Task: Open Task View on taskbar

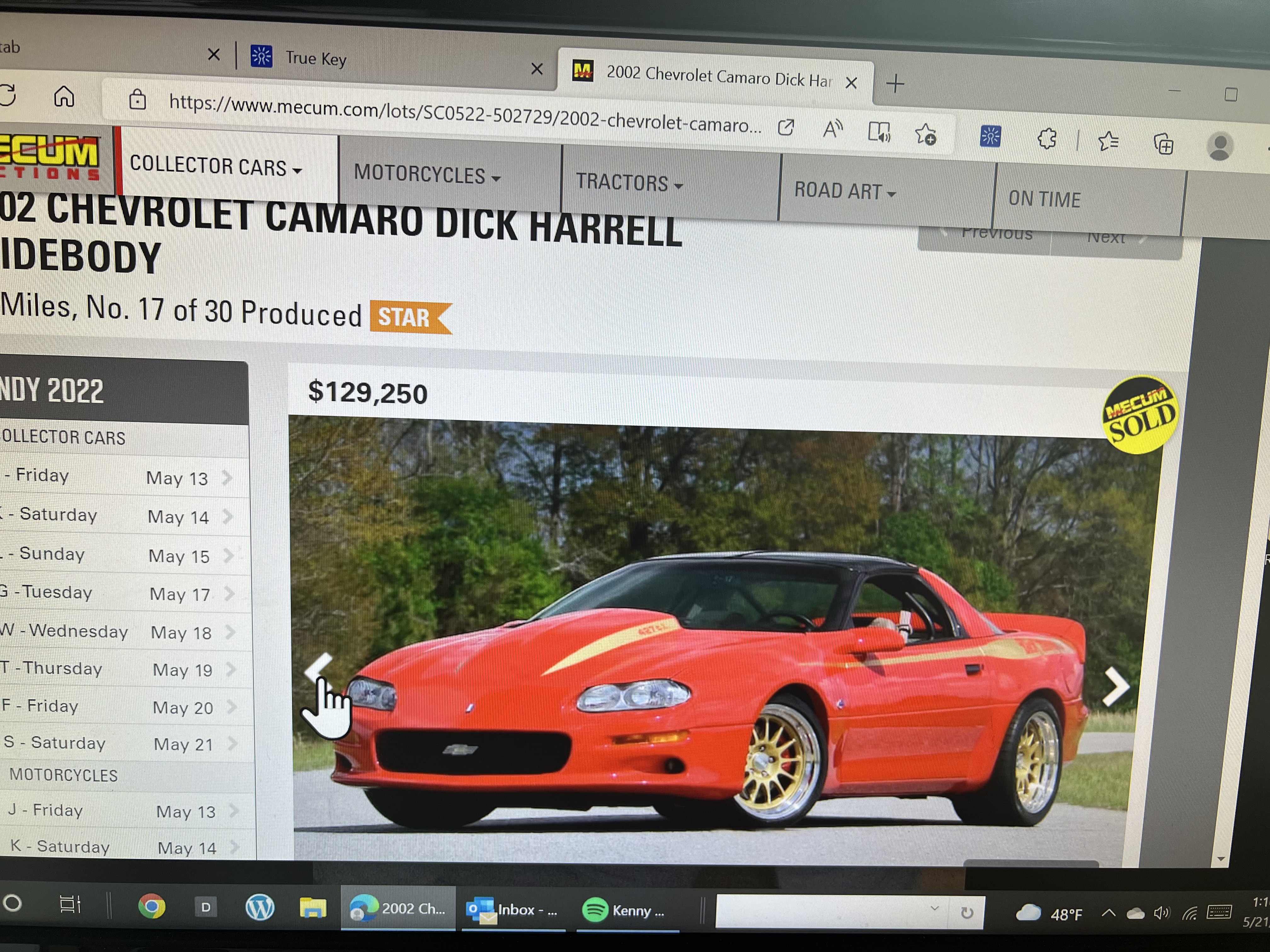Action: (70, 904)
